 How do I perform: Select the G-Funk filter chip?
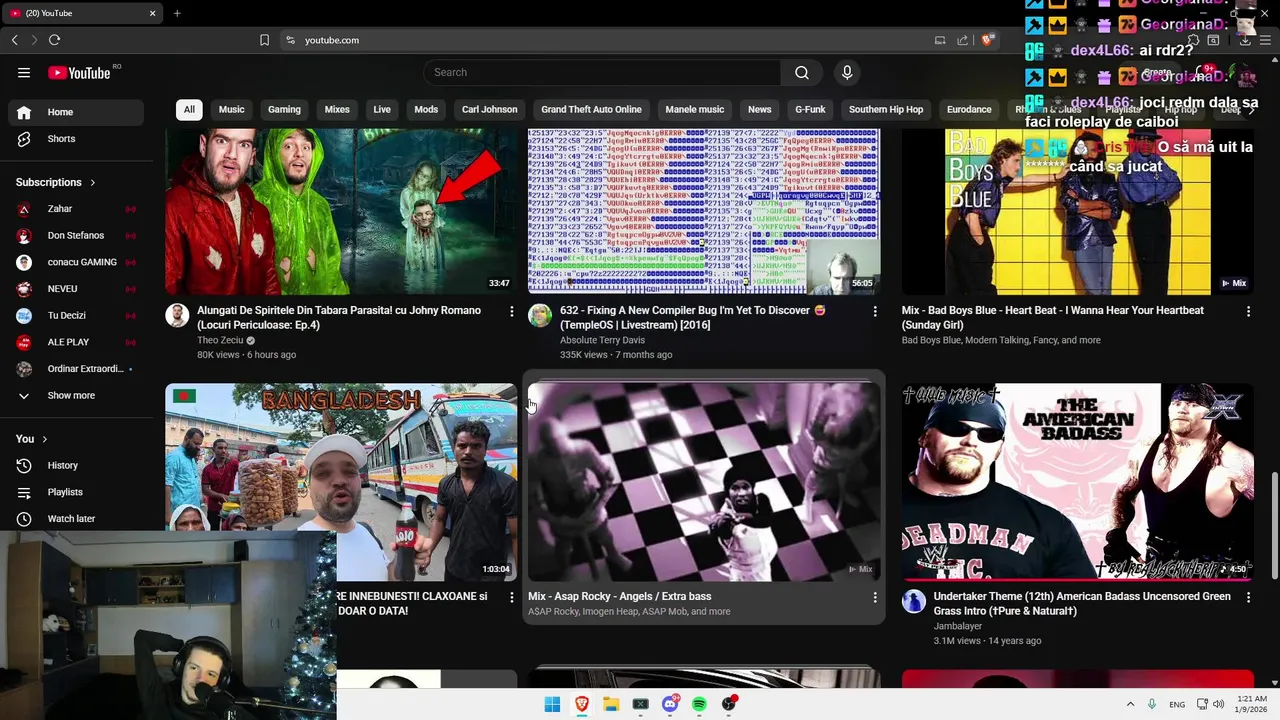click(811, 110)
